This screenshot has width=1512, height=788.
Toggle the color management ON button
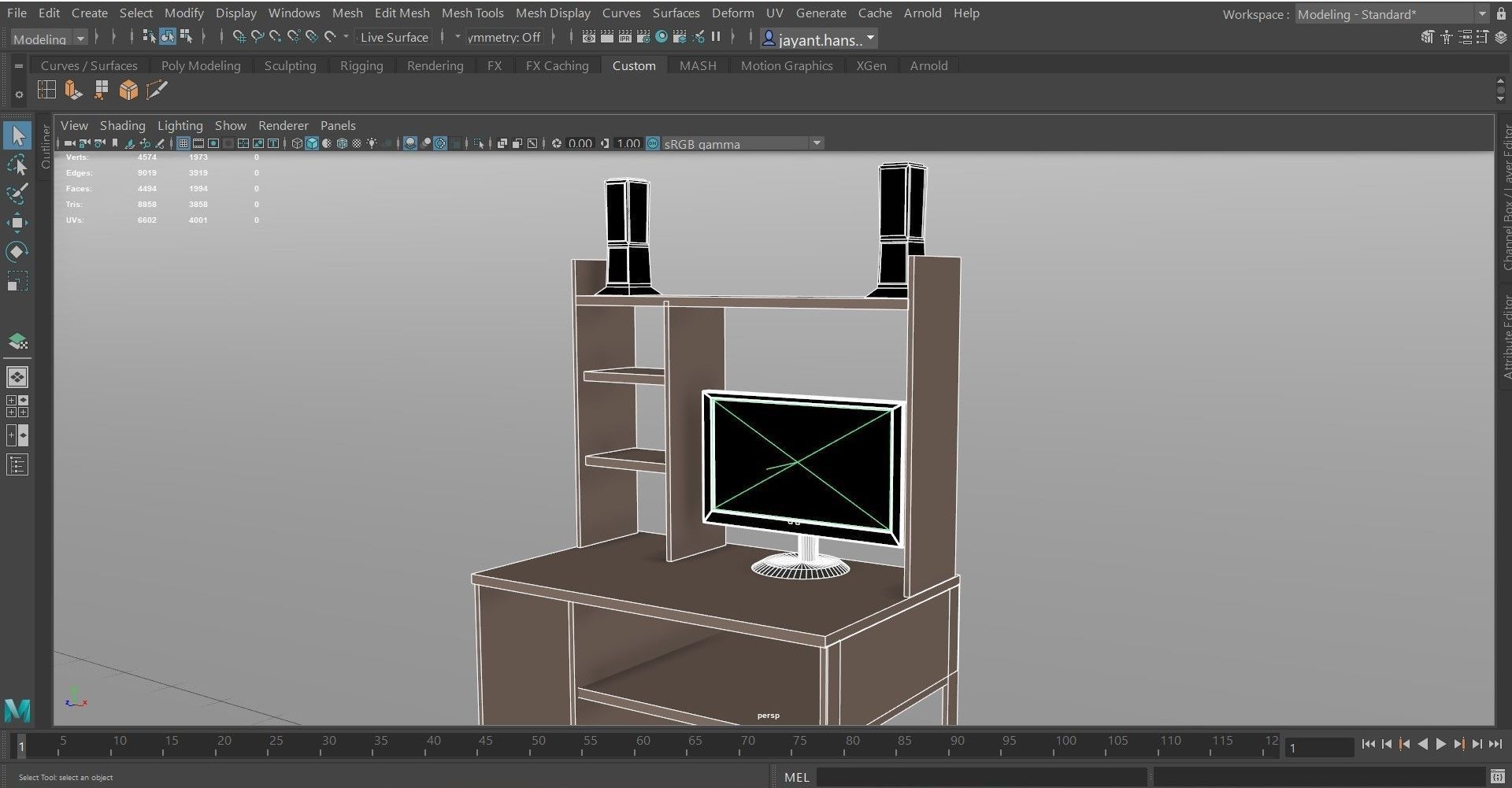pyautogui.click(x=653, y=143)
